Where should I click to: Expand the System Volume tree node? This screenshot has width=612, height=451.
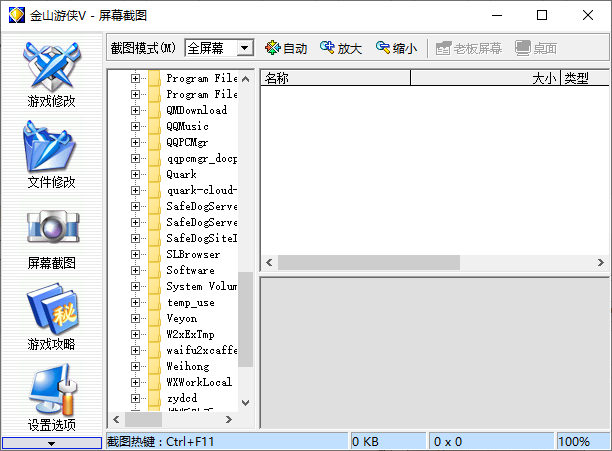[x=135, y=286]
